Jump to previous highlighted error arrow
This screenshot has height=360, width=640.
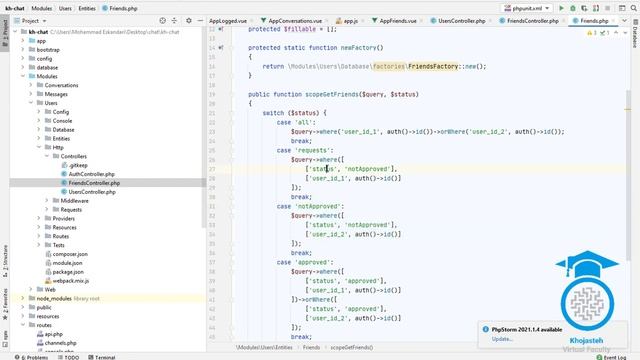[616, 33]
